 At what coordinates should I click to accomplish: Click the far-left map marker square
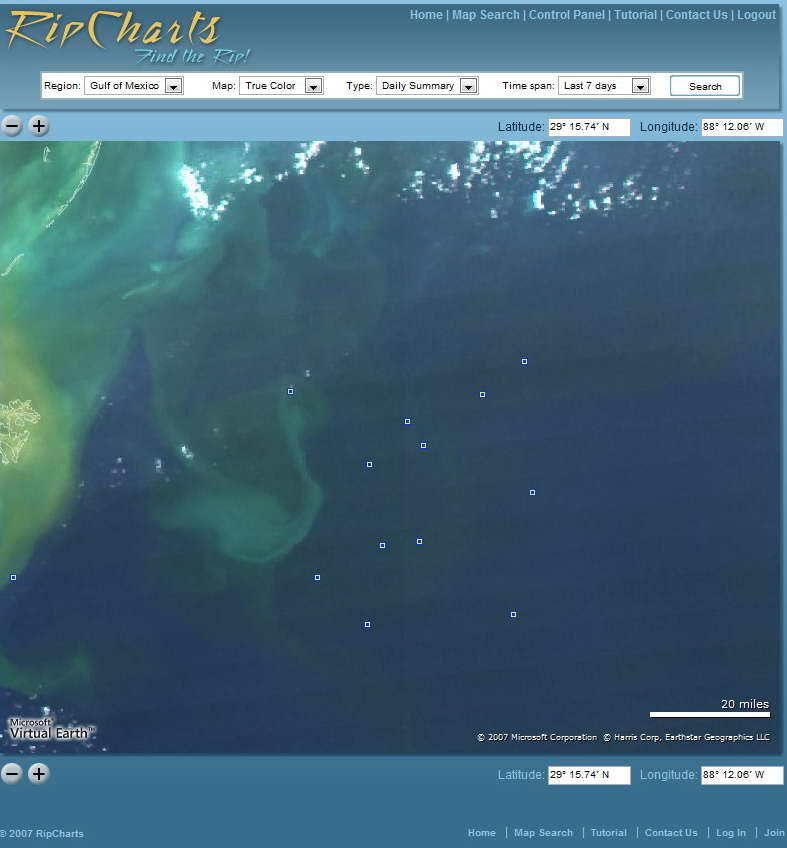(13, 577)
